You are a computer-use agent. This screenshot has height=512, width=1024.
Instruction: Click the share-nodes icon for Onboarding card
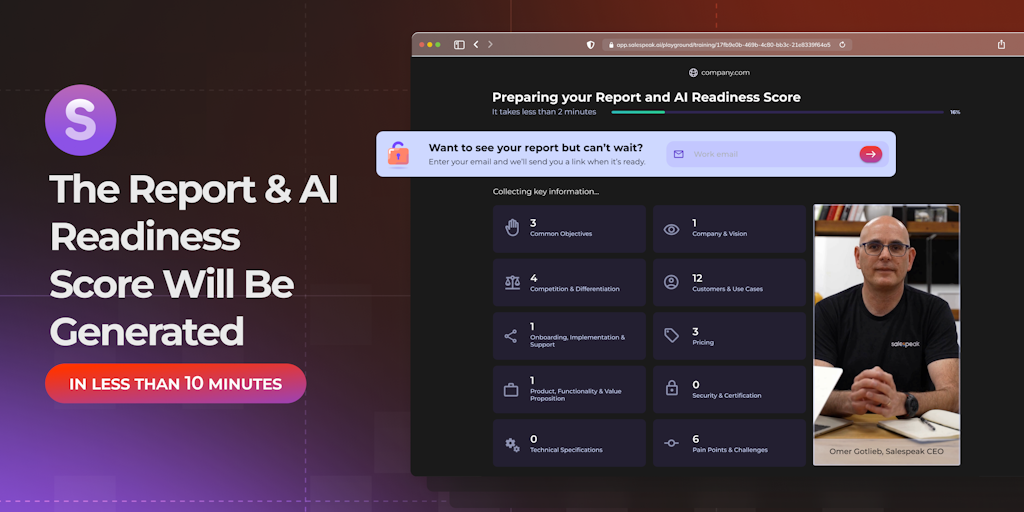(511, 336)
